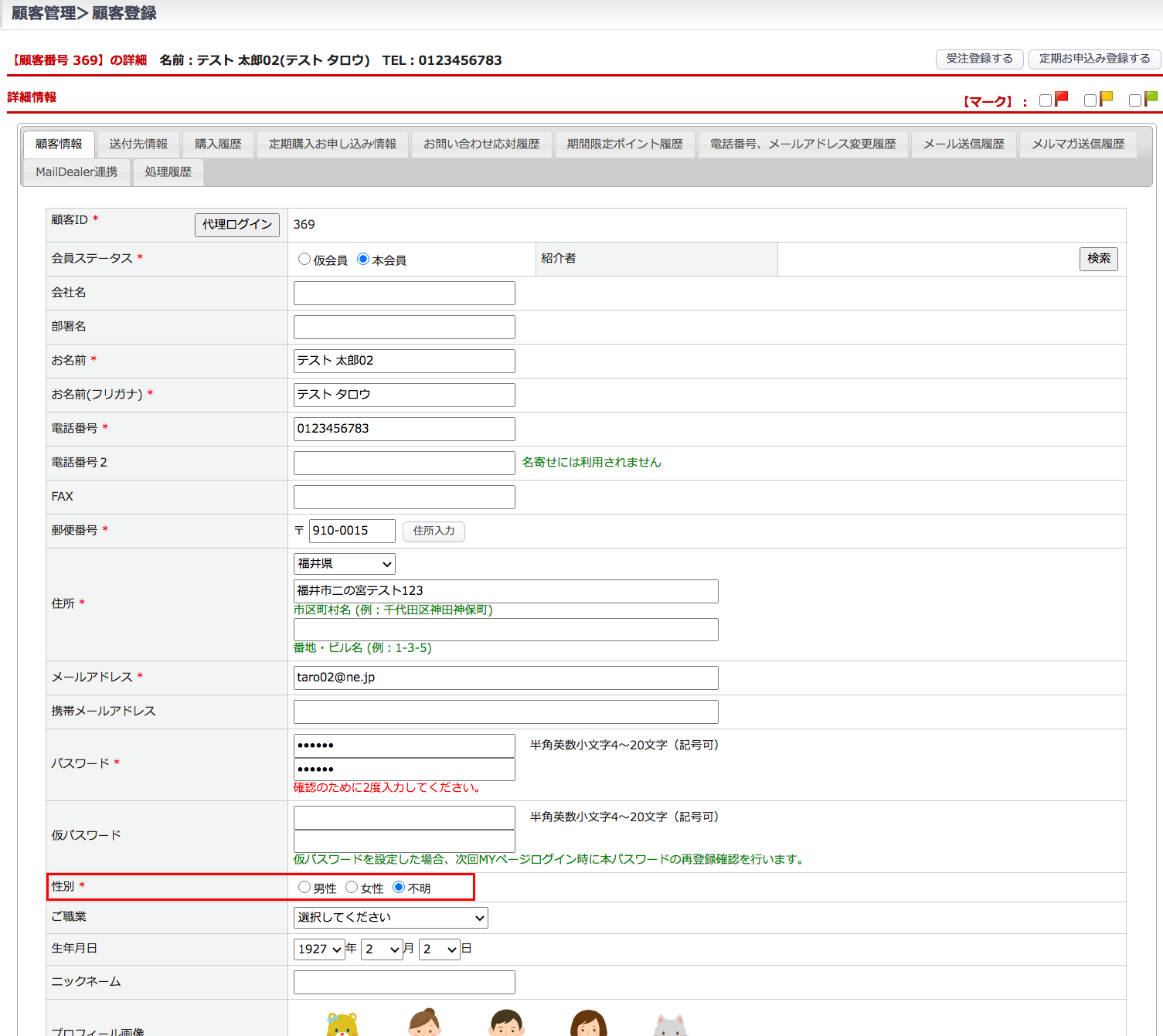Choose the gray cat profile image
This screenshot has width=1163, height=1036.
coord(670,1024)
